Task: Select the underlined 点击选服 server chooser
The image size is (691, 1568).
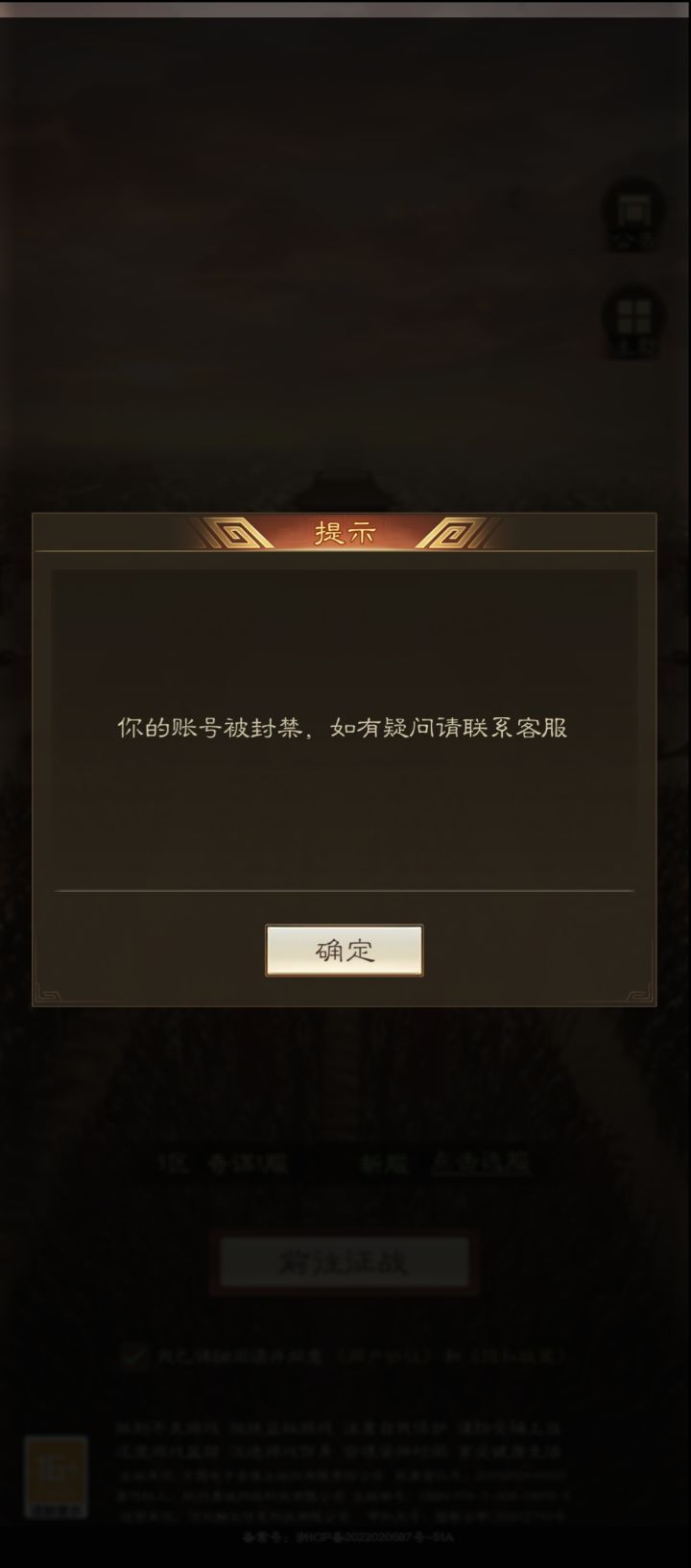Action: click(x=480, y=1164)
